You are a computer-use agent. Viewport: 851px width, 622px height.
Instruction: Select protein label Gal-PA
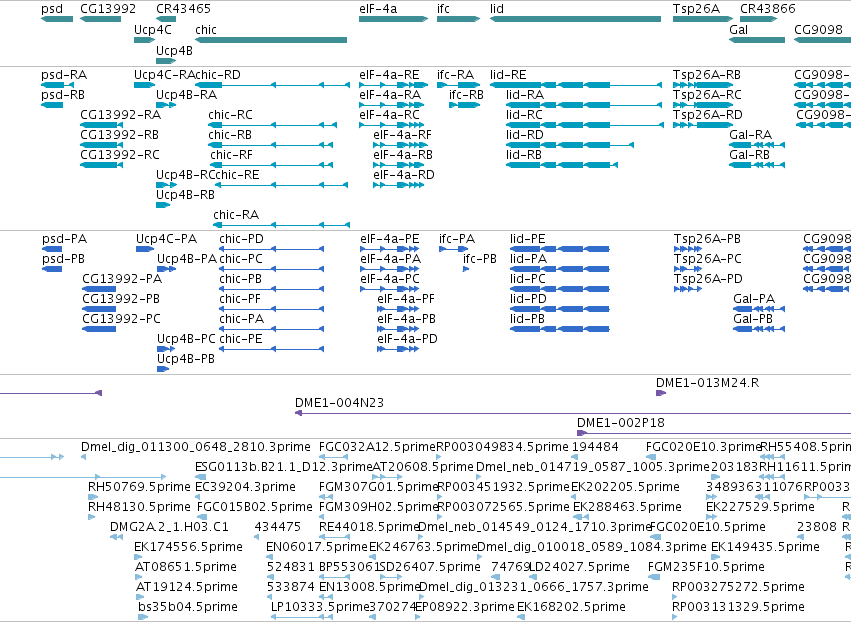point(754,299)
